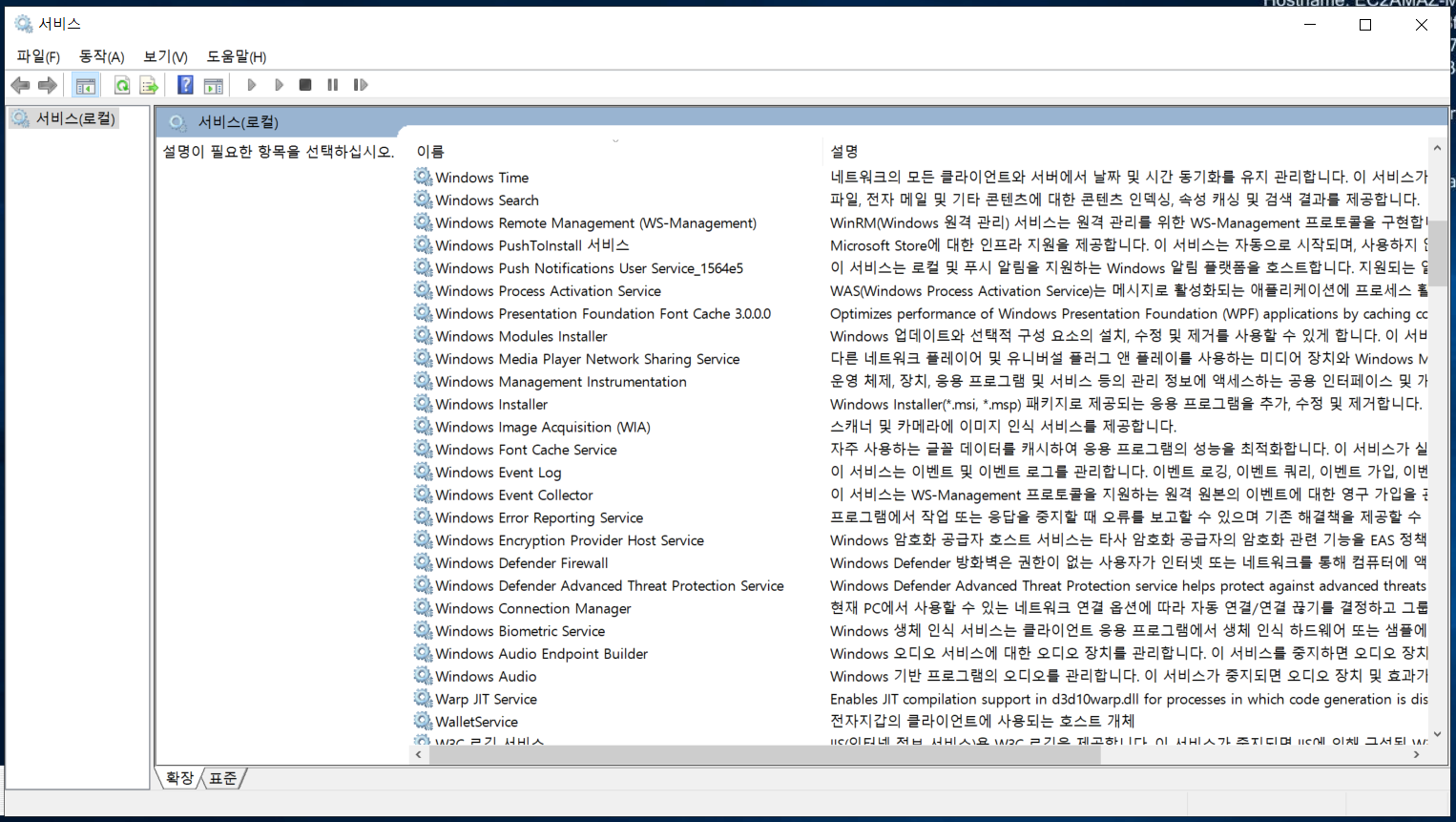Click the gear icon beside Windows Event Log
The image size is (1456, 822).
pyautogui.click(x=423, y=472)
